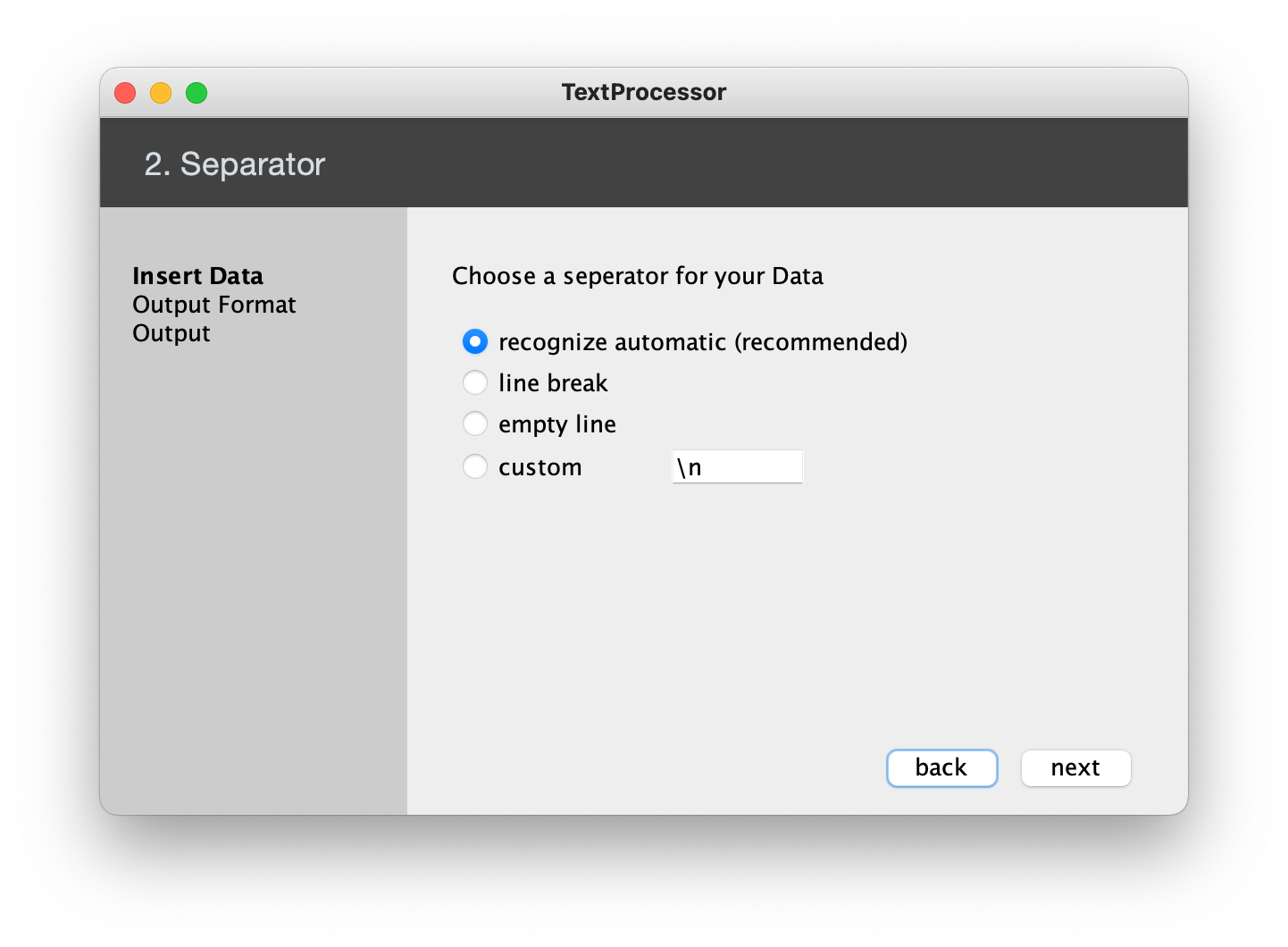Close the TextProcessor window with red button

[125, 93]
